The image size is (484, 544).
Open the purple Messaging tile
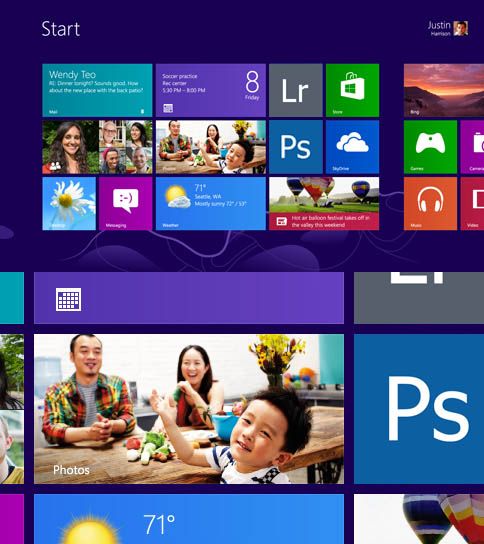pyautogui.click(x=126, y=204)
